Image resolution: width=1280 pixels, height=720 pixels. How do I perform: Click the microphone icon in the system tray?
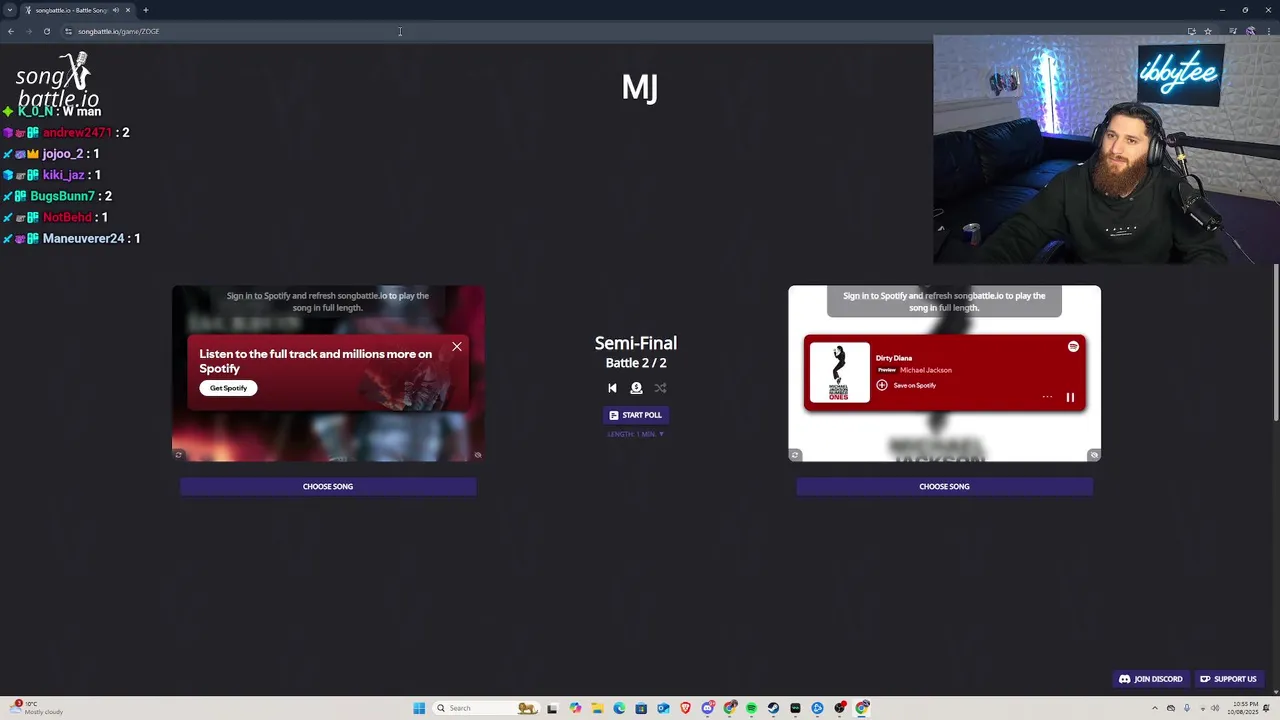click(1187, 708)
